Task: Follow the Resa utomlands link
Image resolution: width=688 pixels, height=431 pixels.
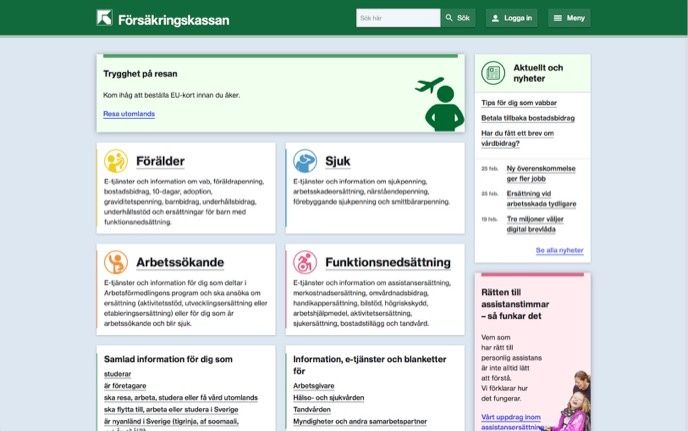Action: [x=129, y=114]
